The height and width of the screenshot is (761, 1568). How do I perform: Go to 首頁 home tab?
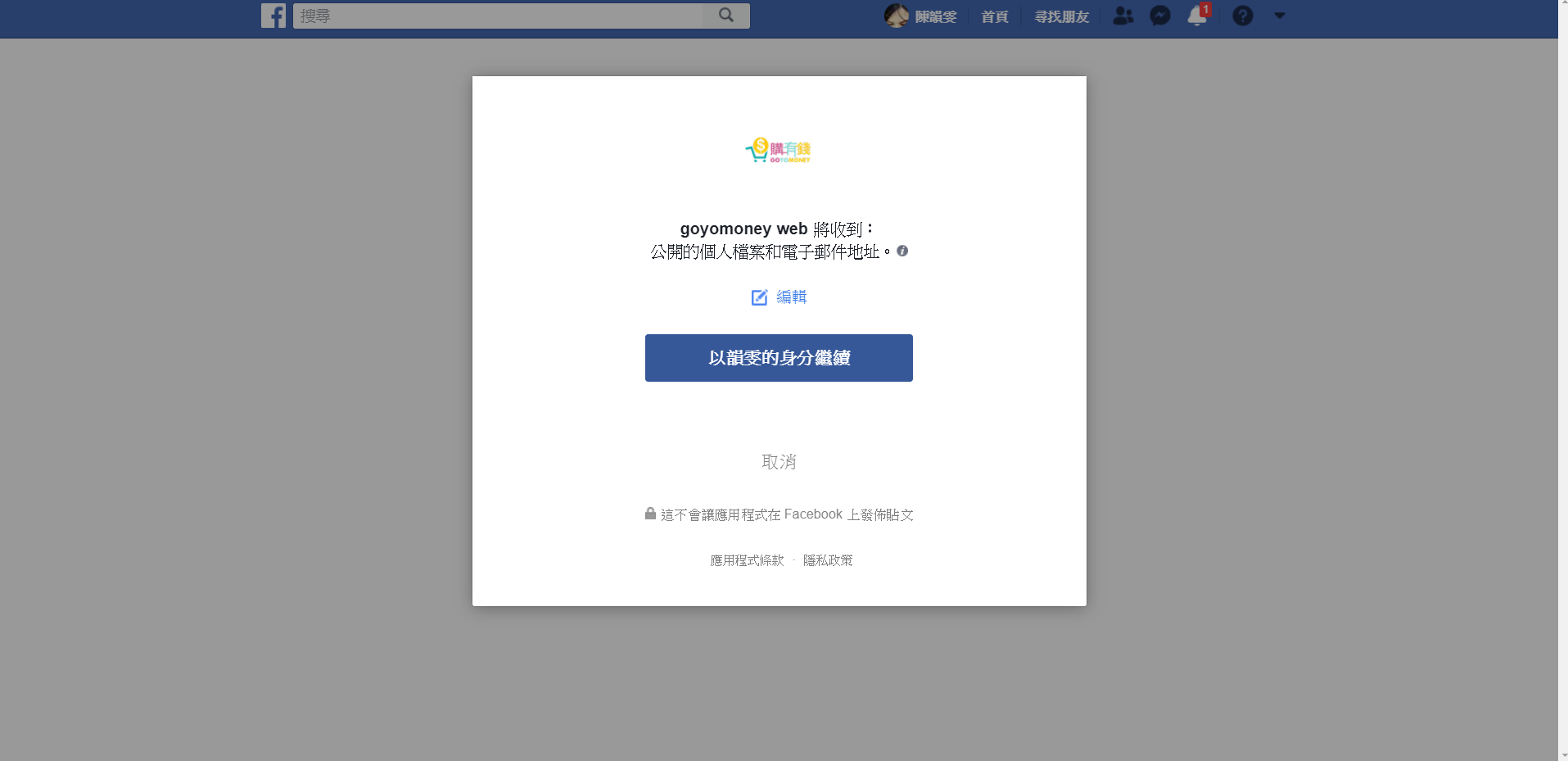pyautogui.click(x=994, y=16)
